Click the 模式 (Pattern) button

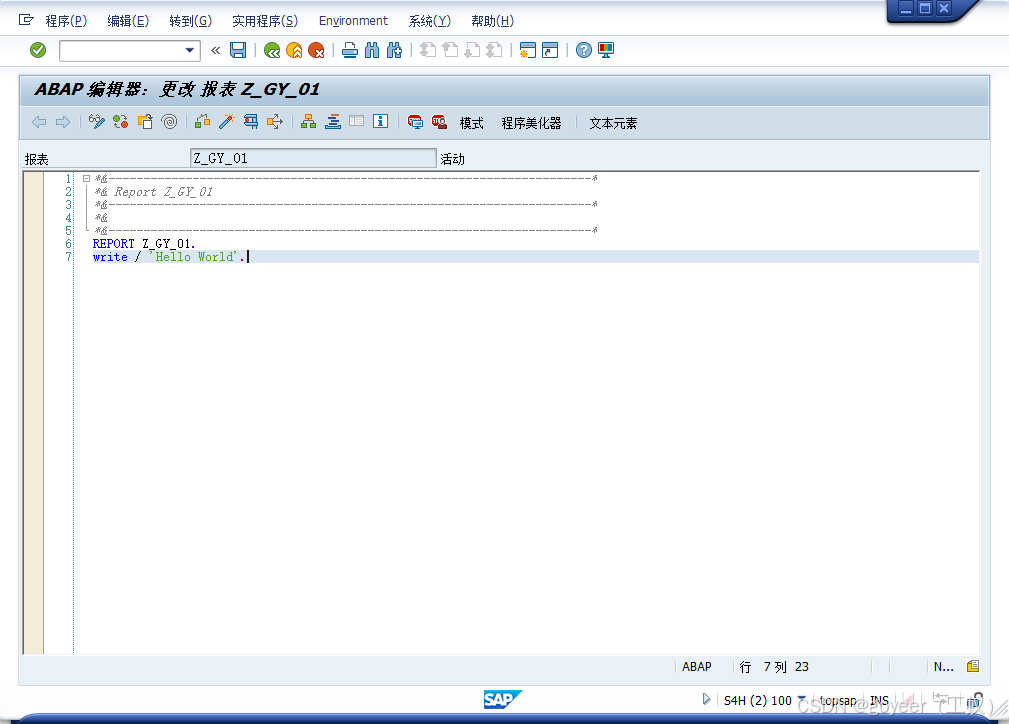[x=469, y=123]
